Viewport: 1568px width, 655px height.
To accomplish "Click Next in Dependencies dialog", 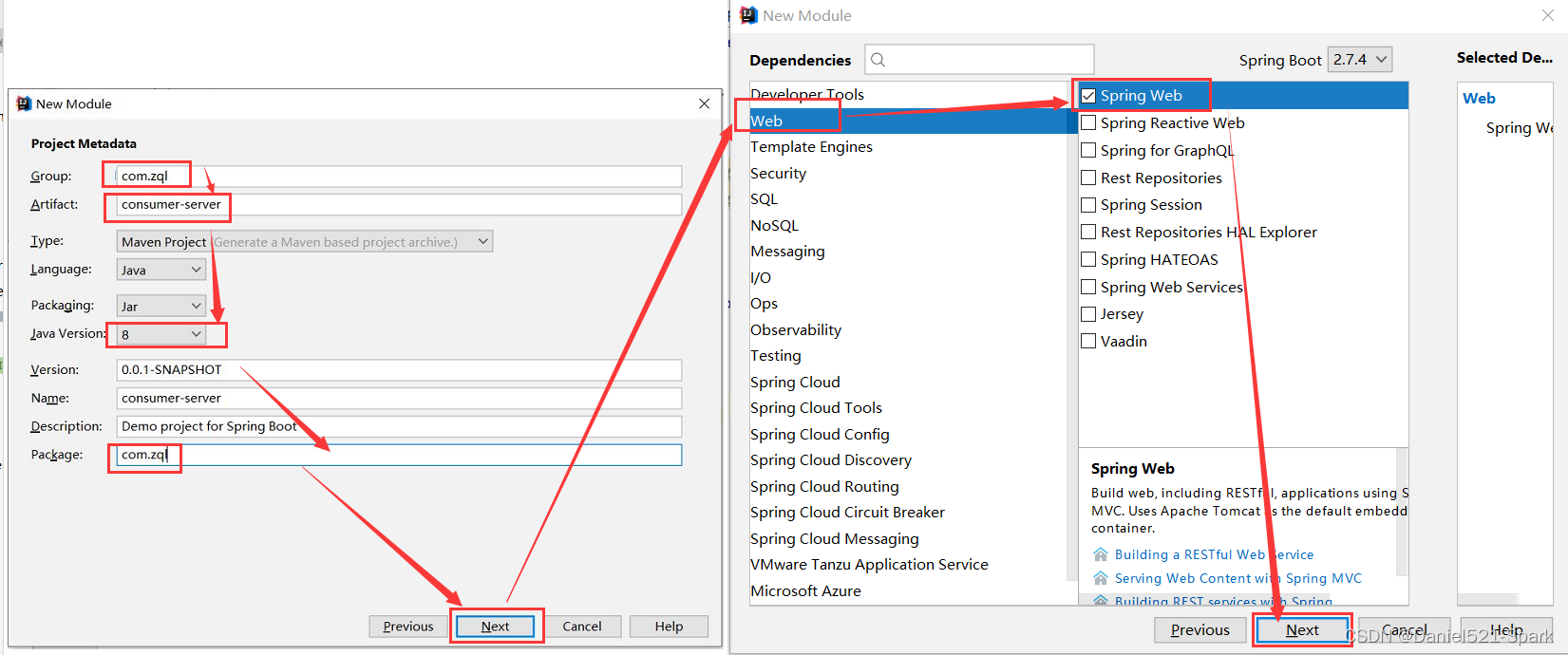I will tap(1302, 630).
